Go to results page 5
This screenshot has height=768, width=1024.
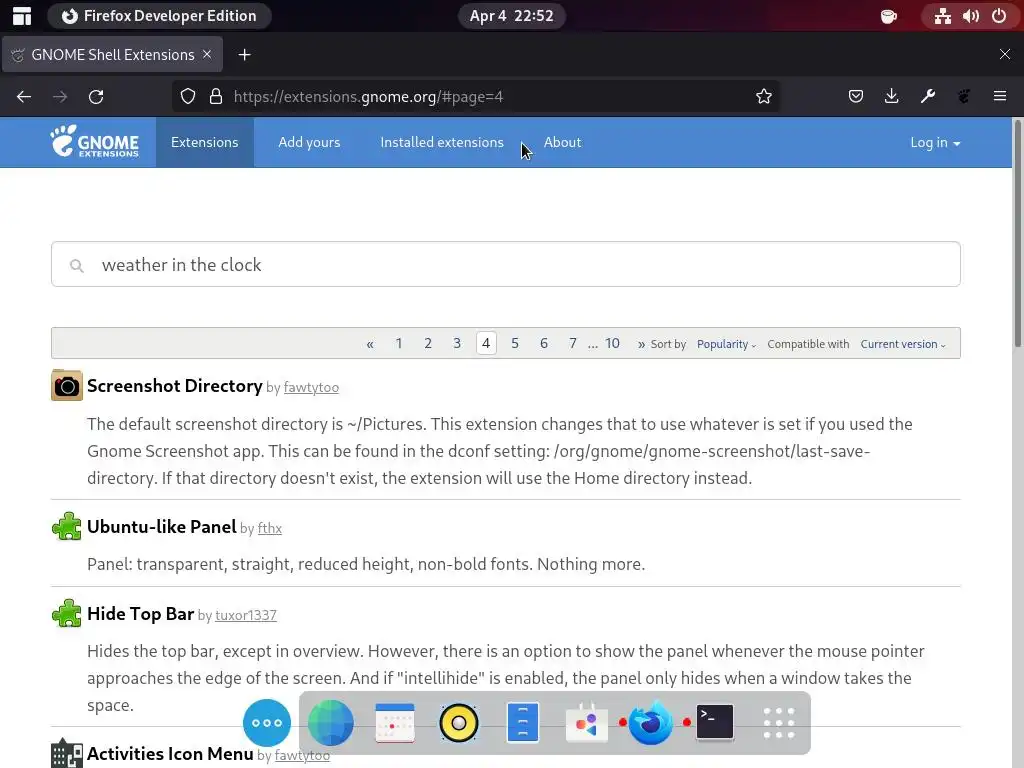515,344
